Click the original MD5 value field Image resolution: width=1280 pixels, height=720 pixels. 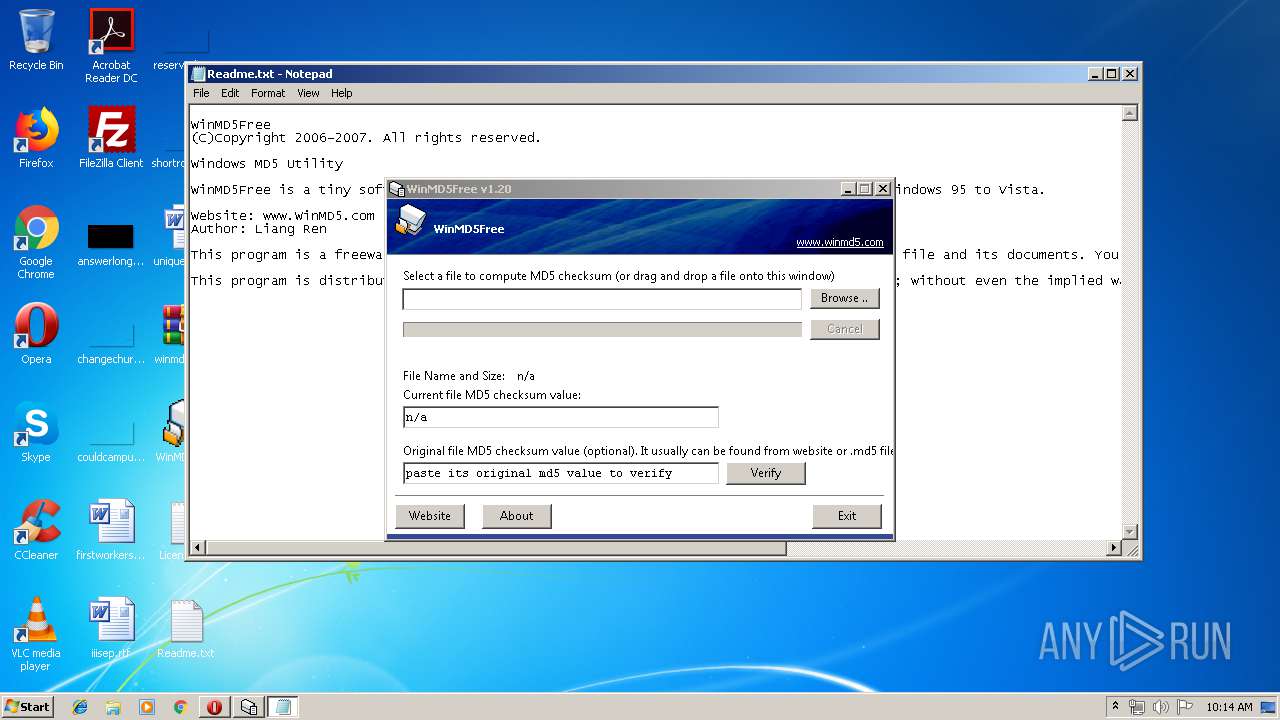coord(560,473)
